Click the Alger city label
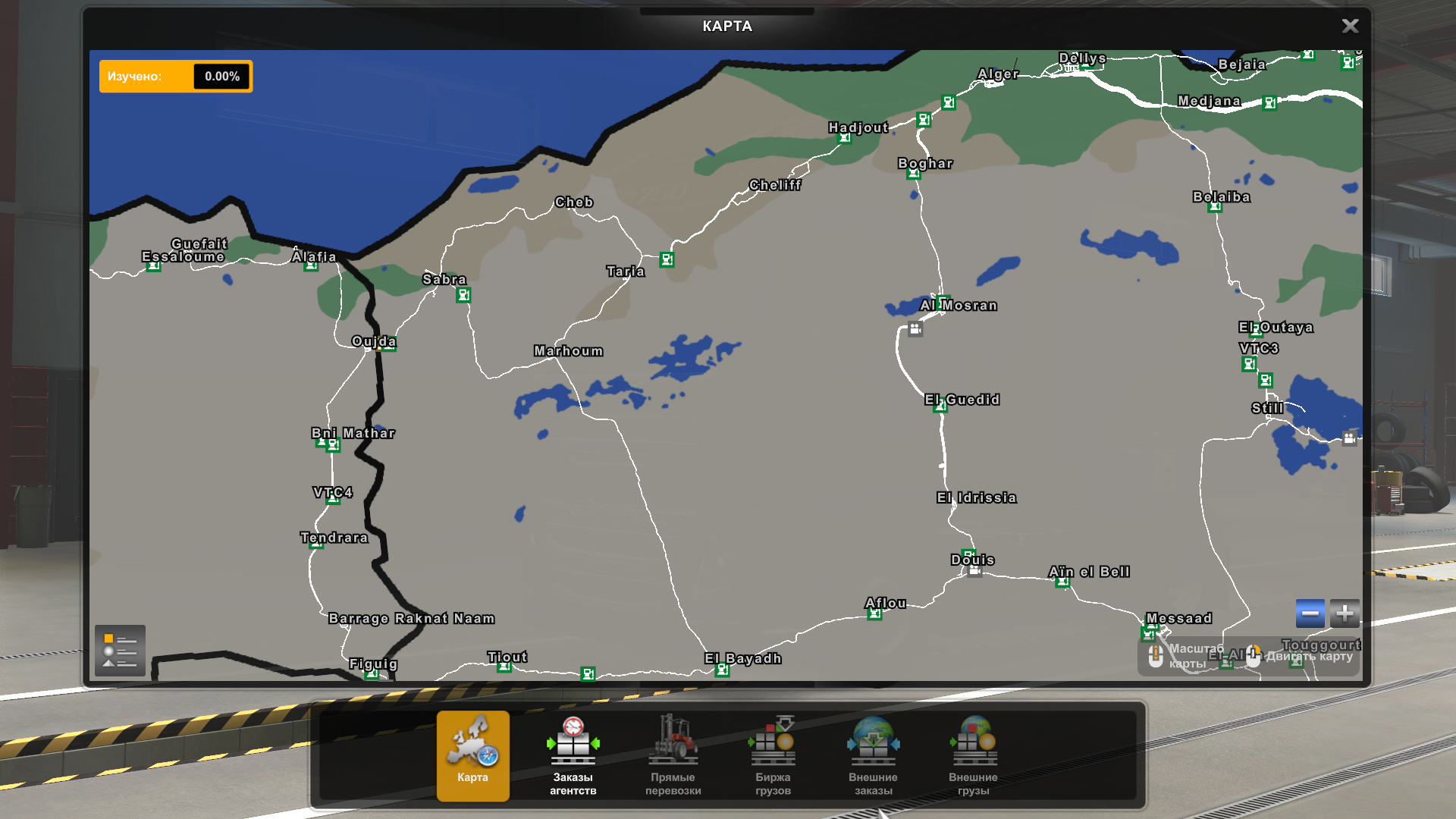 pyautogui.click(x=998, y=74)
